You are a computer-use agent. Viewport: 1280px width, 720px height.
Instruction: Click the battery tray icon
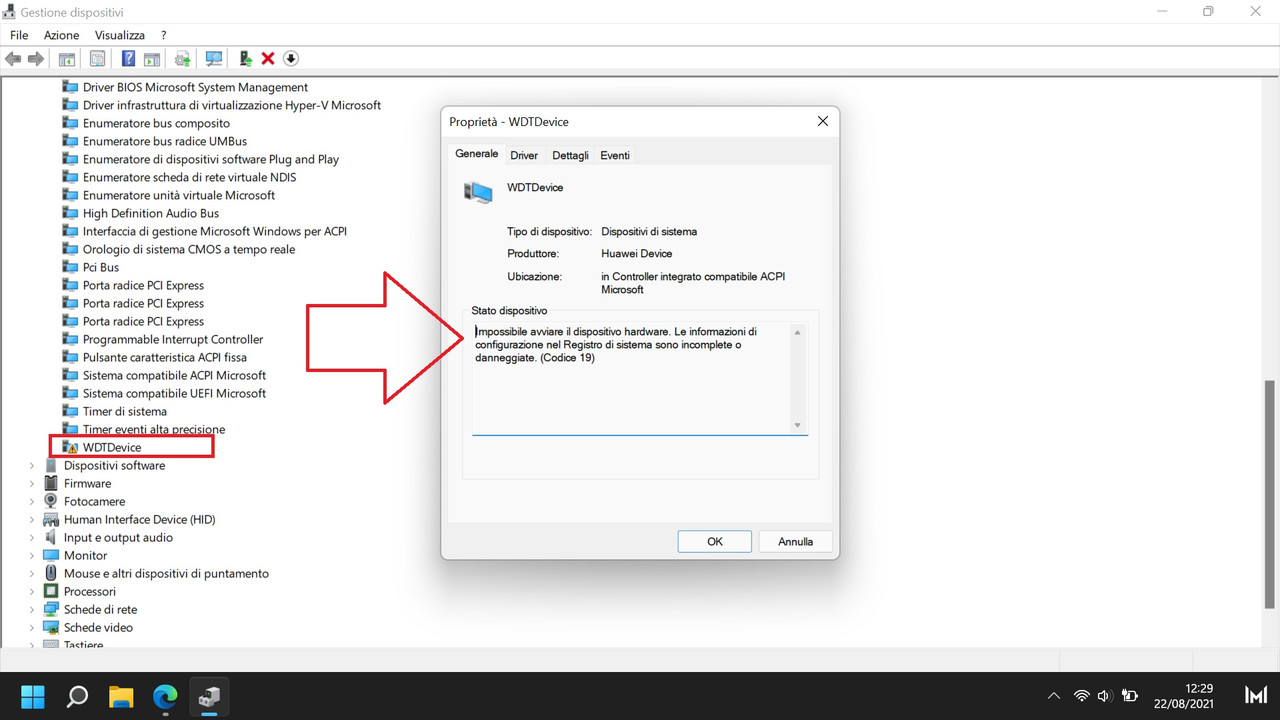pos(1130,696)
